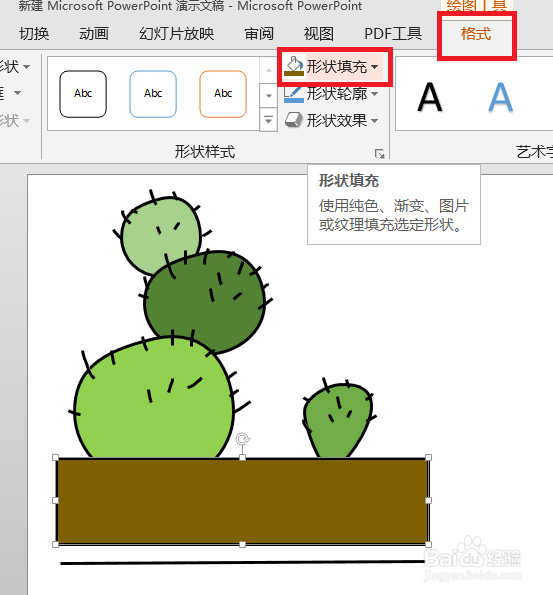
Task: Click the bottom-right resize handle of rectangle
Action: tap(429, 545)
